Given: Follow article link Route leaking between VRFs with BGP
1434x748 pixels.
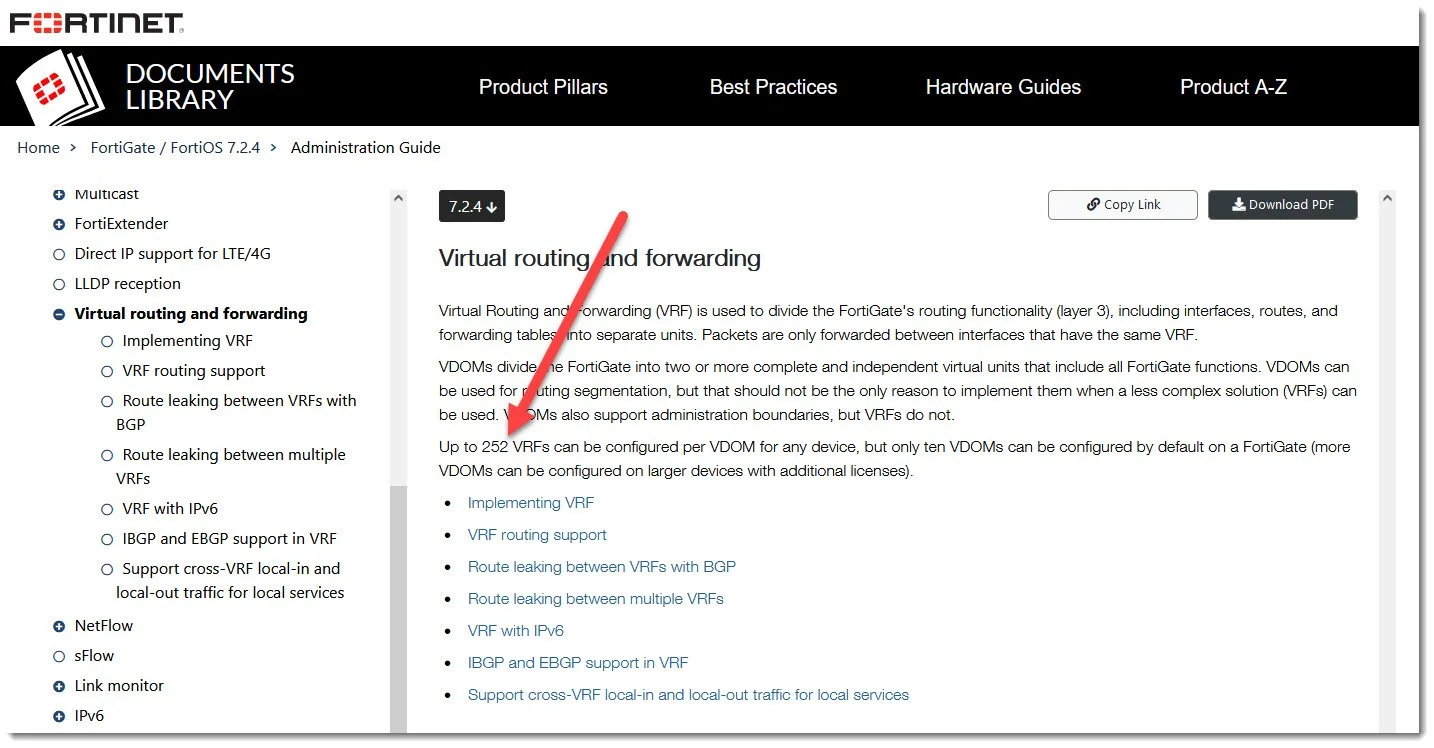Looking at the screenshot, I should (602, 567).
